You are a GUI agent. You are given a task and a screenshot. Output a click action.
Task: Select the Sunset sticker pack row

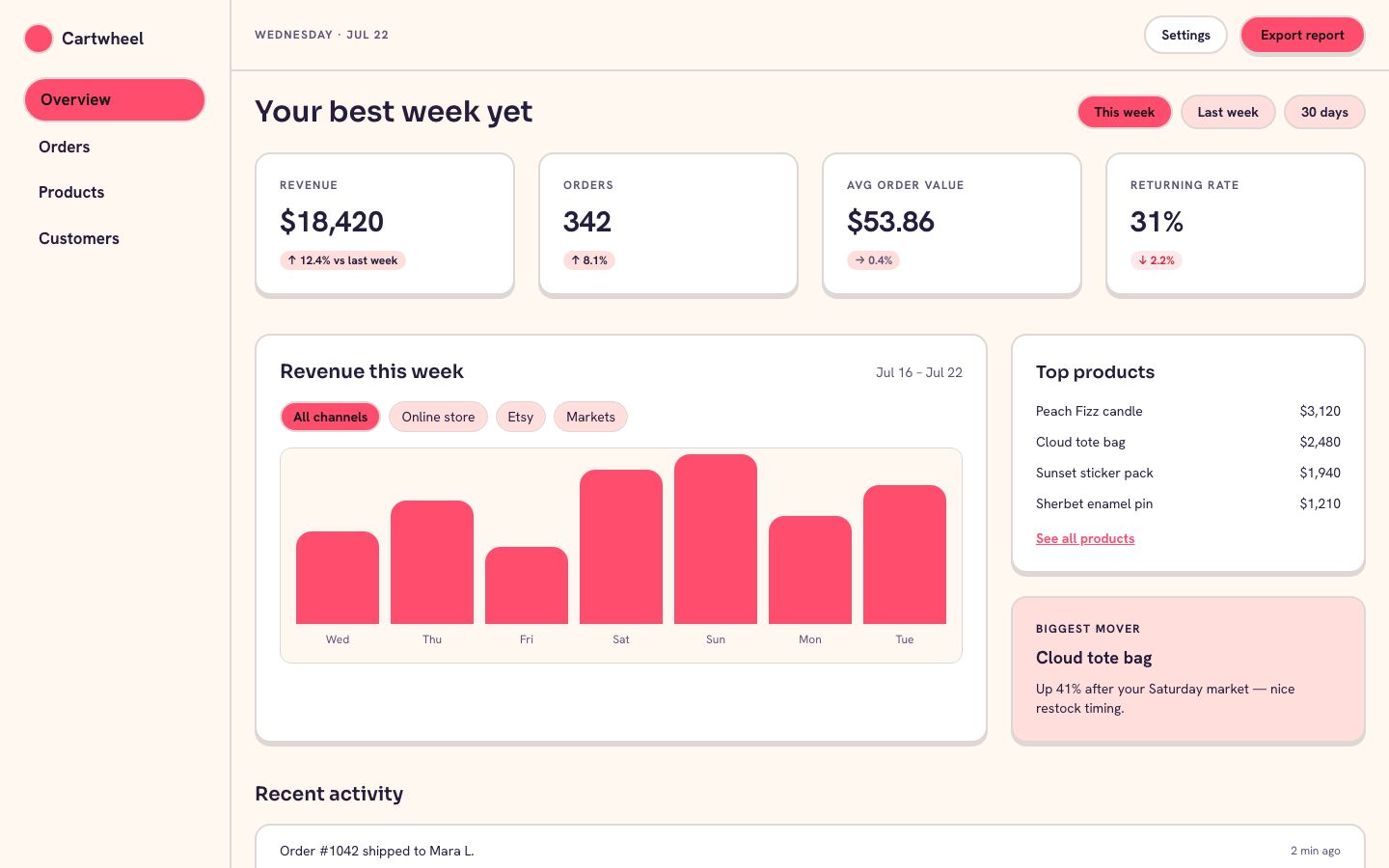tap(1188, 473)
